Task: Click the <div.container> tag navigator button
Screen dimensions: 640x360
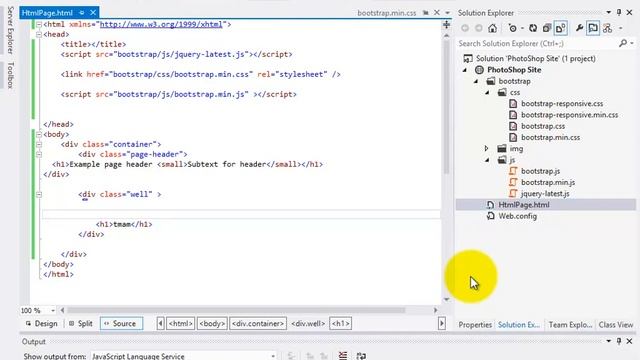Action: click(258, 324)
